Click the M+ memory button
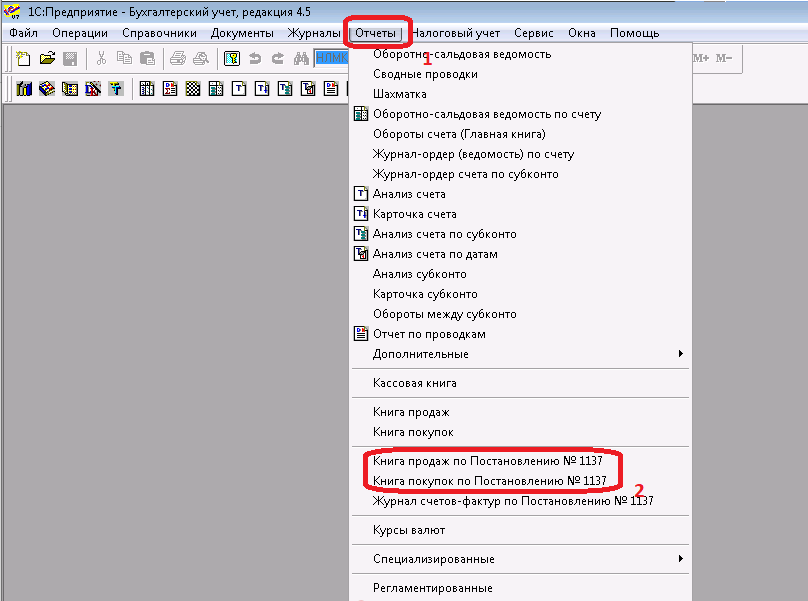This screenshot has height=601, width=808. [701, 58]
